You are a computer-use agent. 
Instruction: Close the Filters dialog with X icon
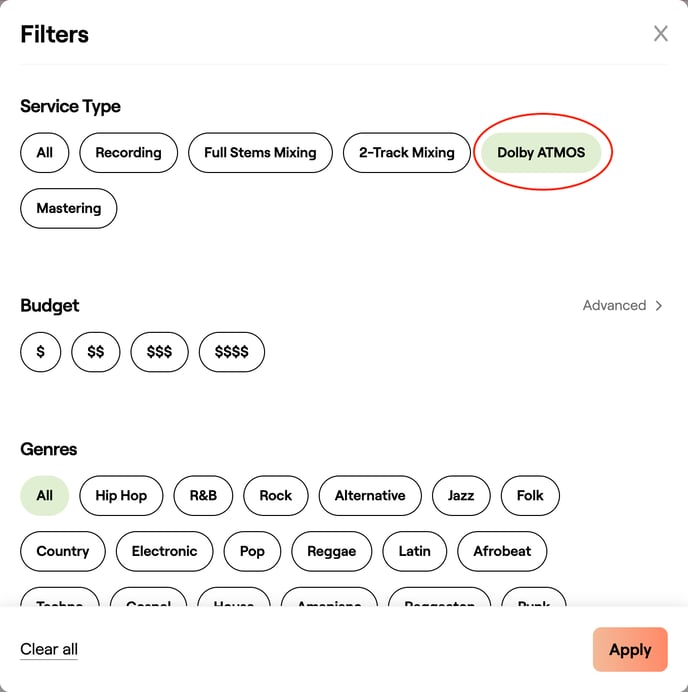click(660, 34)
